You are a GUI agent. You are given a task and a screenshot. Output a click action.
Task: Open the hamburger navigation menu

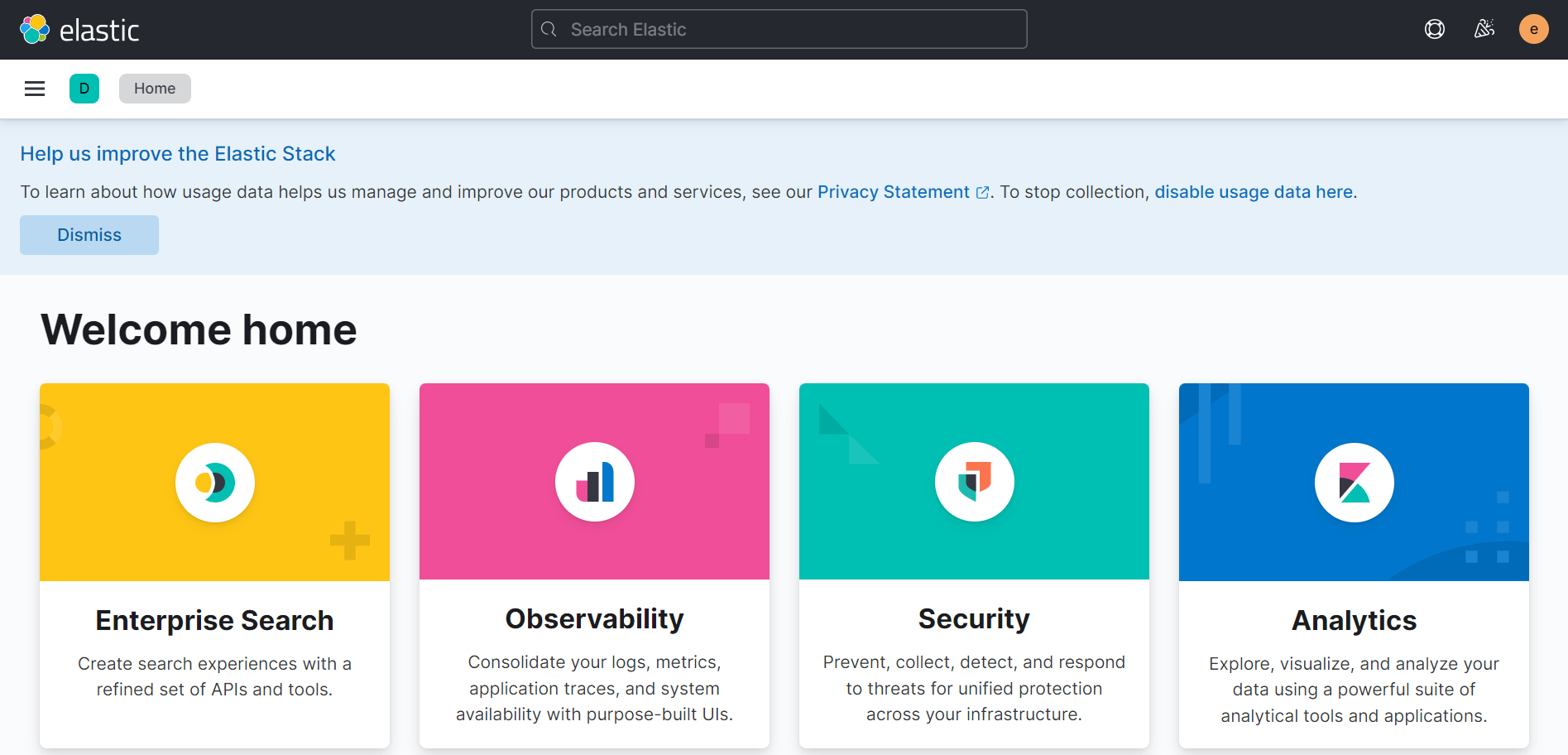click(35, 89)
